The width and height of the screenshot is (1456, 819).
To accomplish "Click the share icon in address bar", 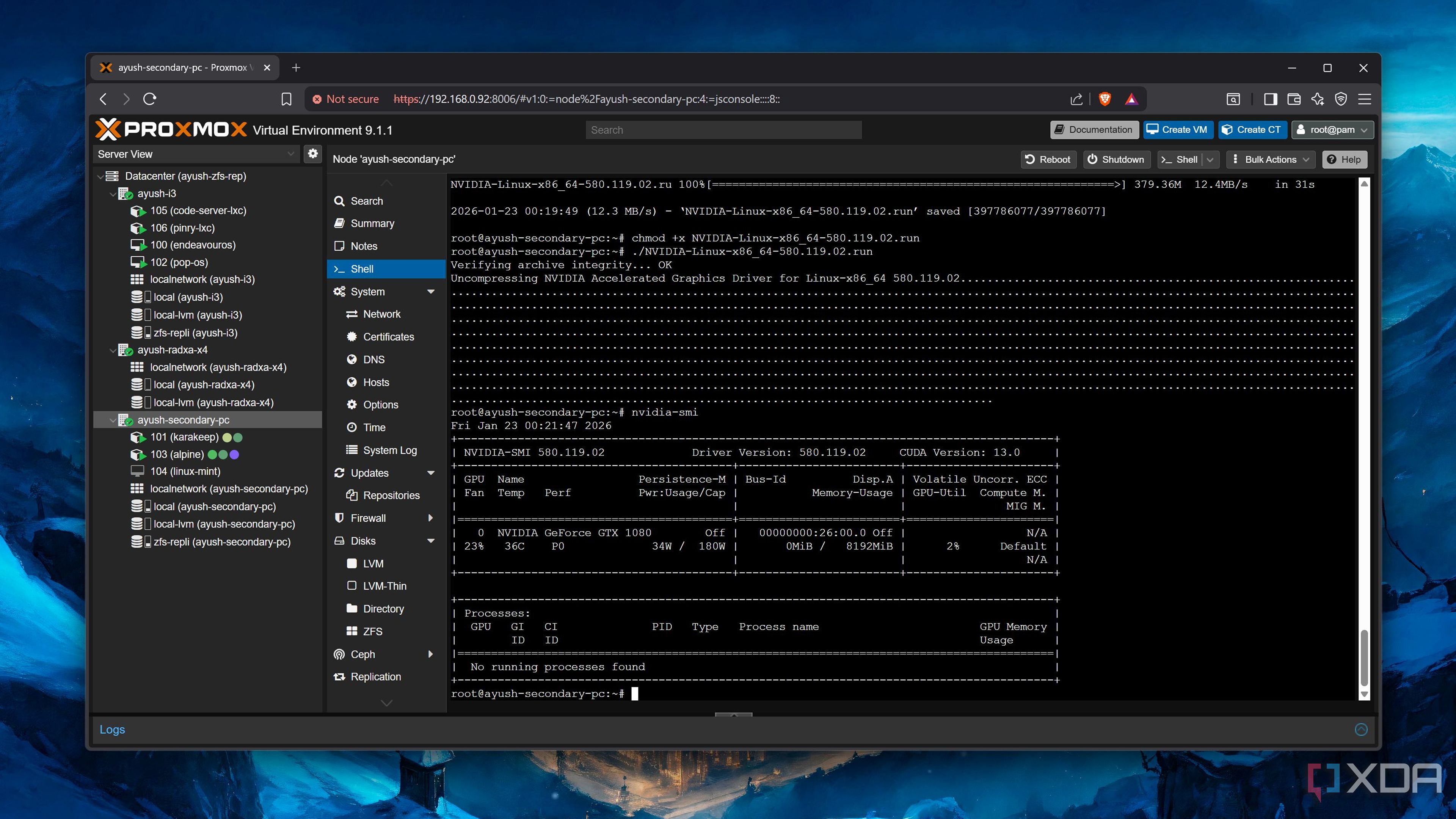I will 1077,99.
